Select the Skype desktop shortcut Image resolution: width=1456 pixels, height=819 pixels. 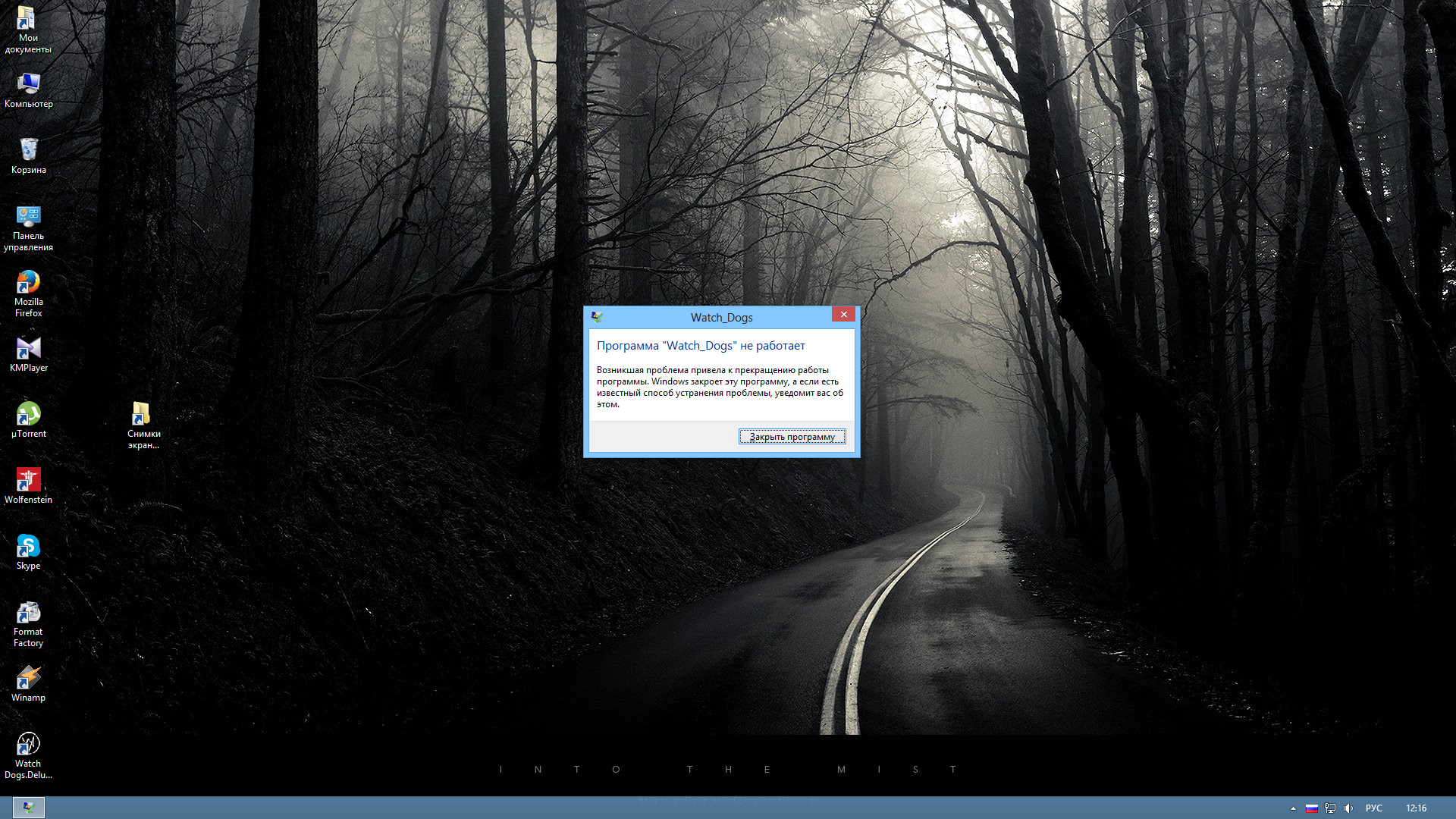[28, 552]
